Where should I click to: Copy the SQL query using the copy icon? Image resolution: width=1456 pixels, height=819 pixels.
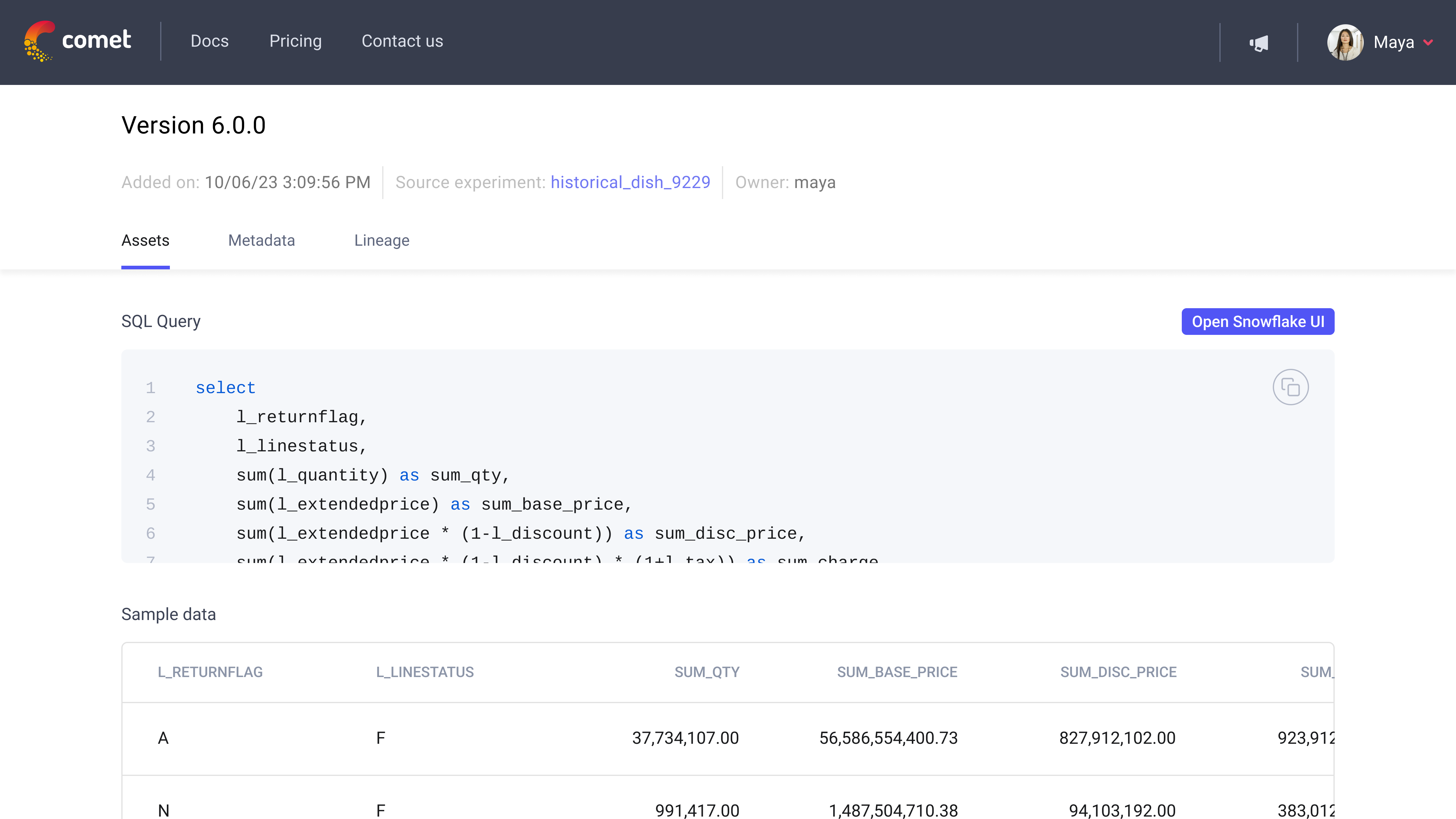pos(1291,387)
